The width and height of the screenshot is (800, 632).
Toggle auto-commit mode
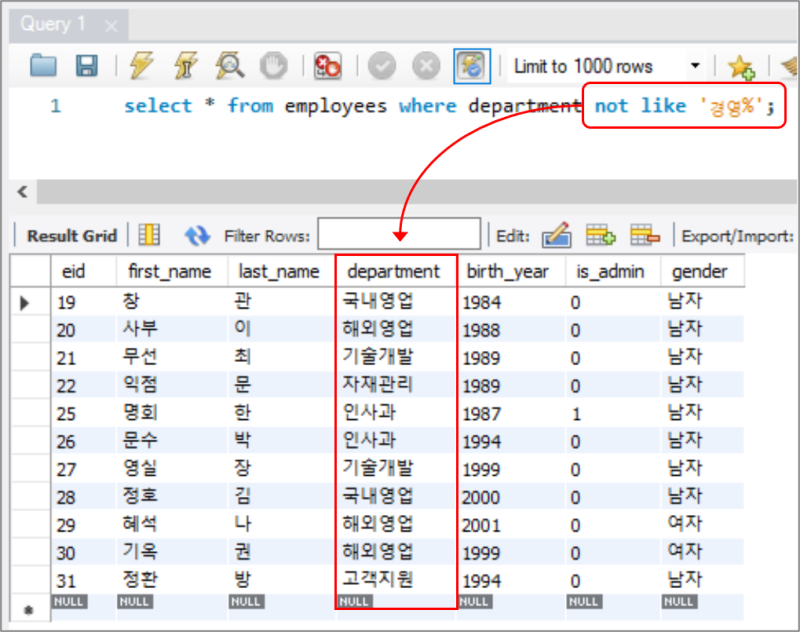[x=471, y=65]
